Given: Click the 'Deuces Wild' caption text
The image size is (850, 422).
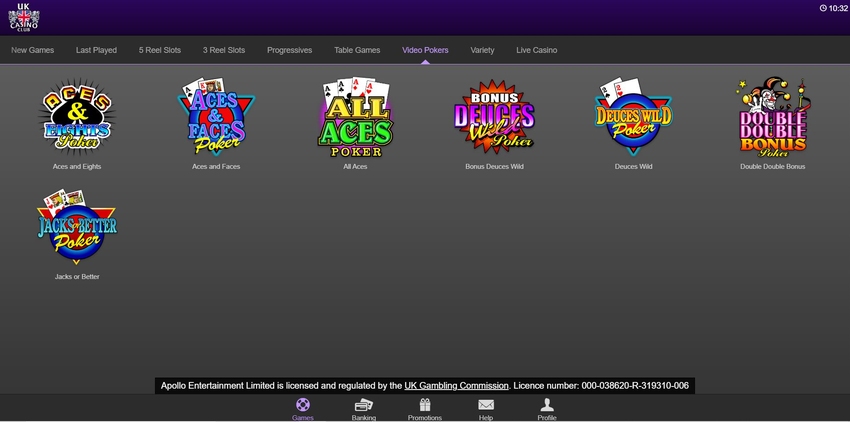Looking at the screenshot, I should point(633,167).
